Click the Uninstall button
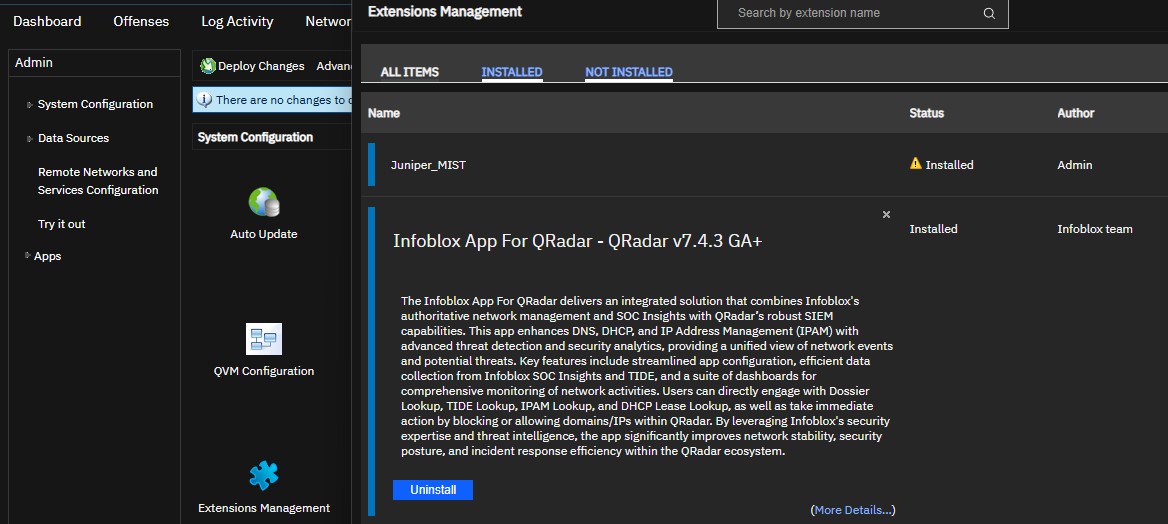This screenshot has width=1168, height=524. tap(433, 490)
